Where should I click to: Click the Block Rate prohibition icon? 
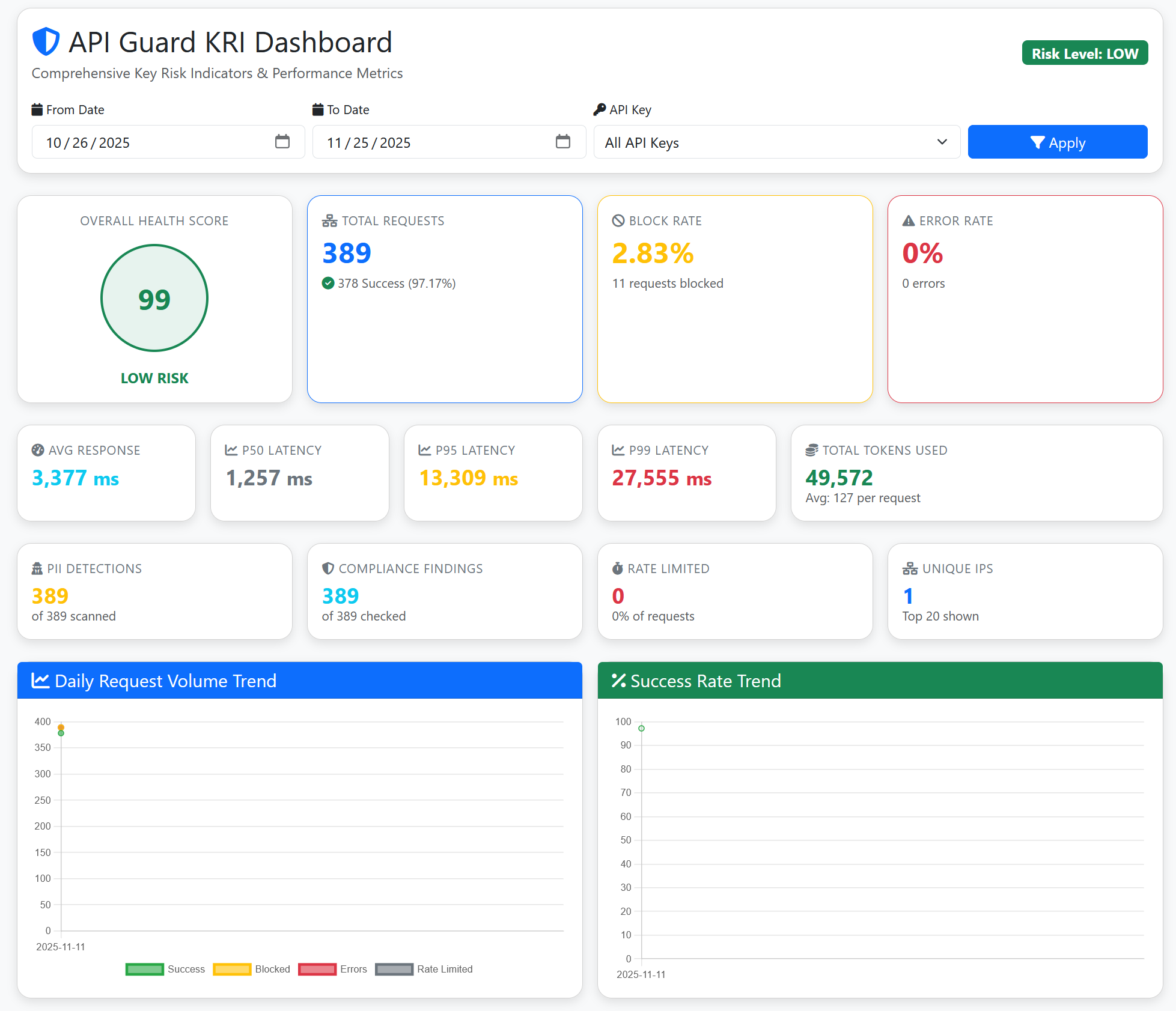617,220
